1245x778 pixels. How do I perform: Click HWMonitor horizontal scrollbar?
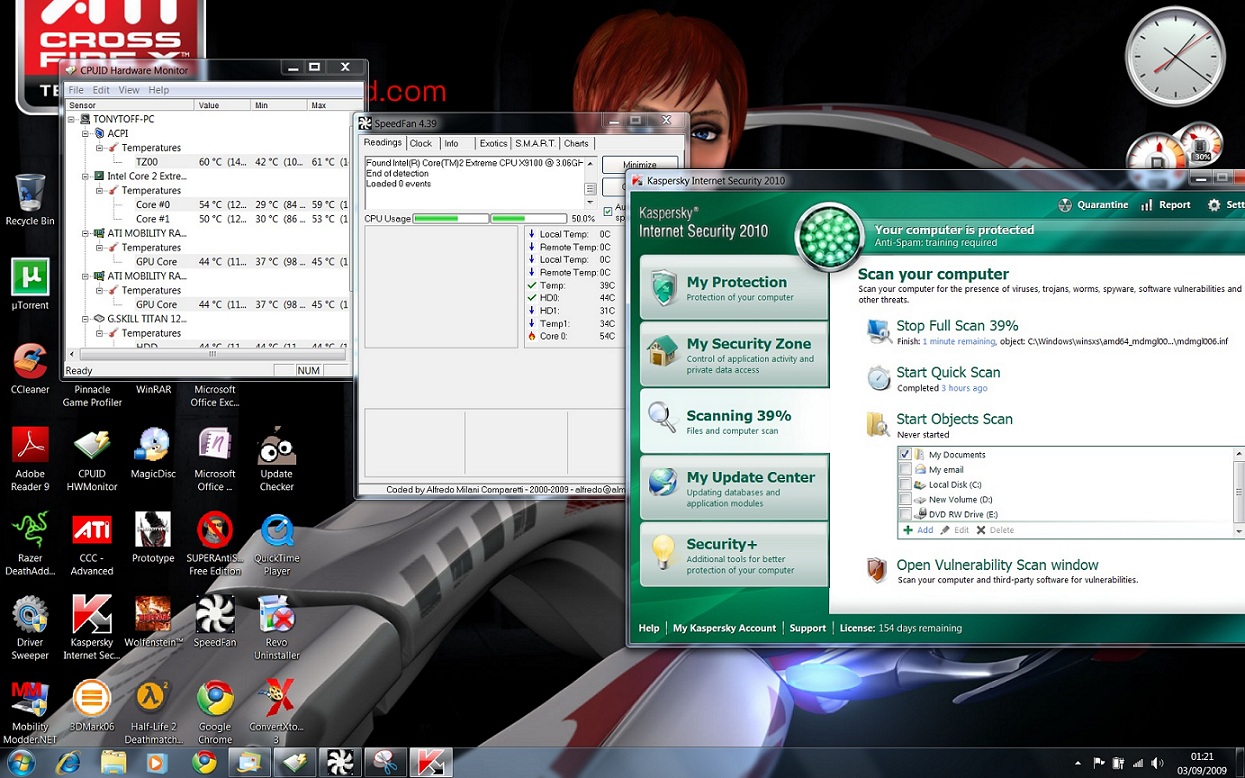tap(212, 354)
